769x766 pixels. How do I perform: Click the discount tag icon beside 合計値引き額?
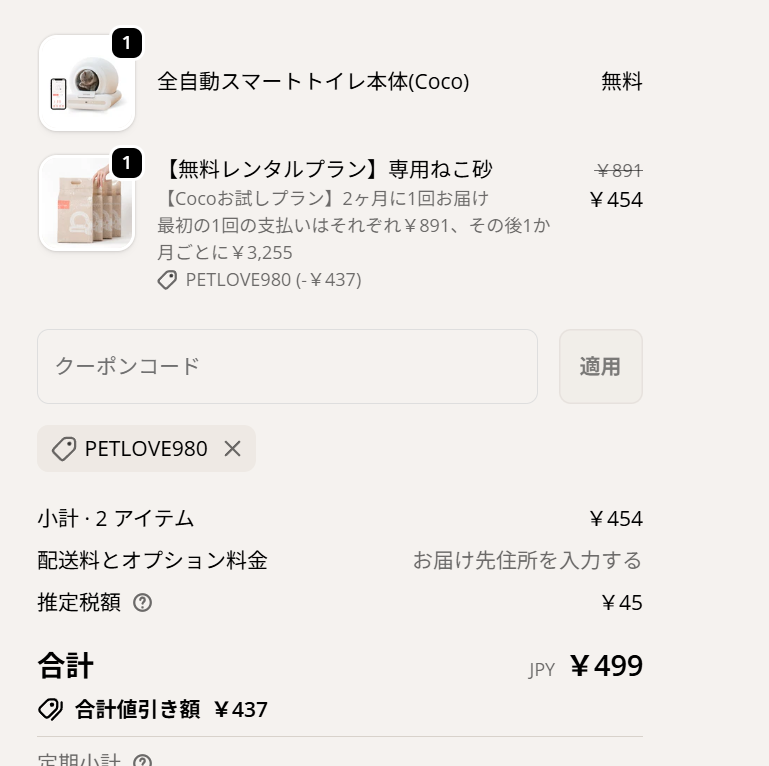[x=50, y=709]
